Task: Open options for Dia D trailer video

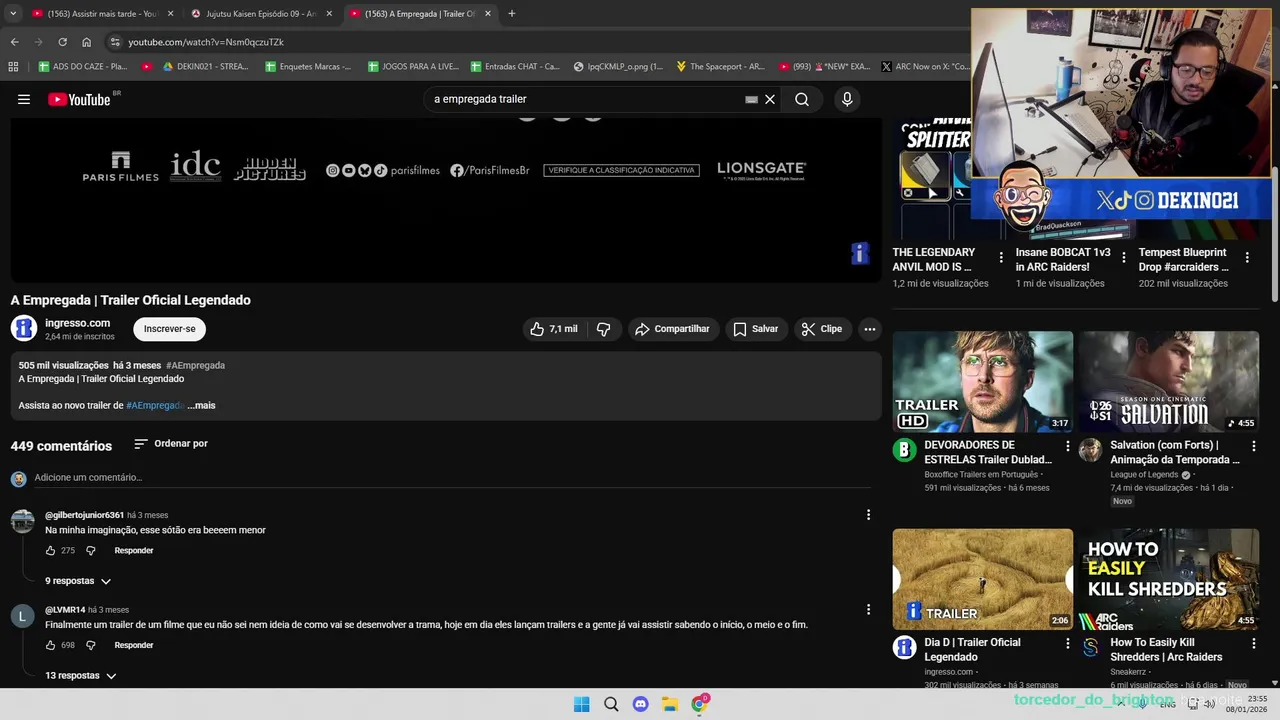Action: (1067, 644)
